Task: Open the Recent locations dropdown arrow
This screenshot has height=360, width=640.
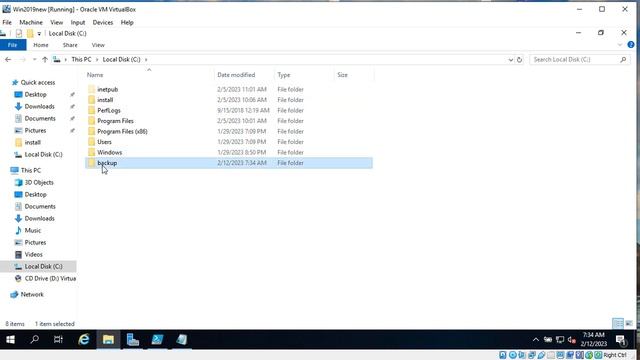Action: point(35,60)
